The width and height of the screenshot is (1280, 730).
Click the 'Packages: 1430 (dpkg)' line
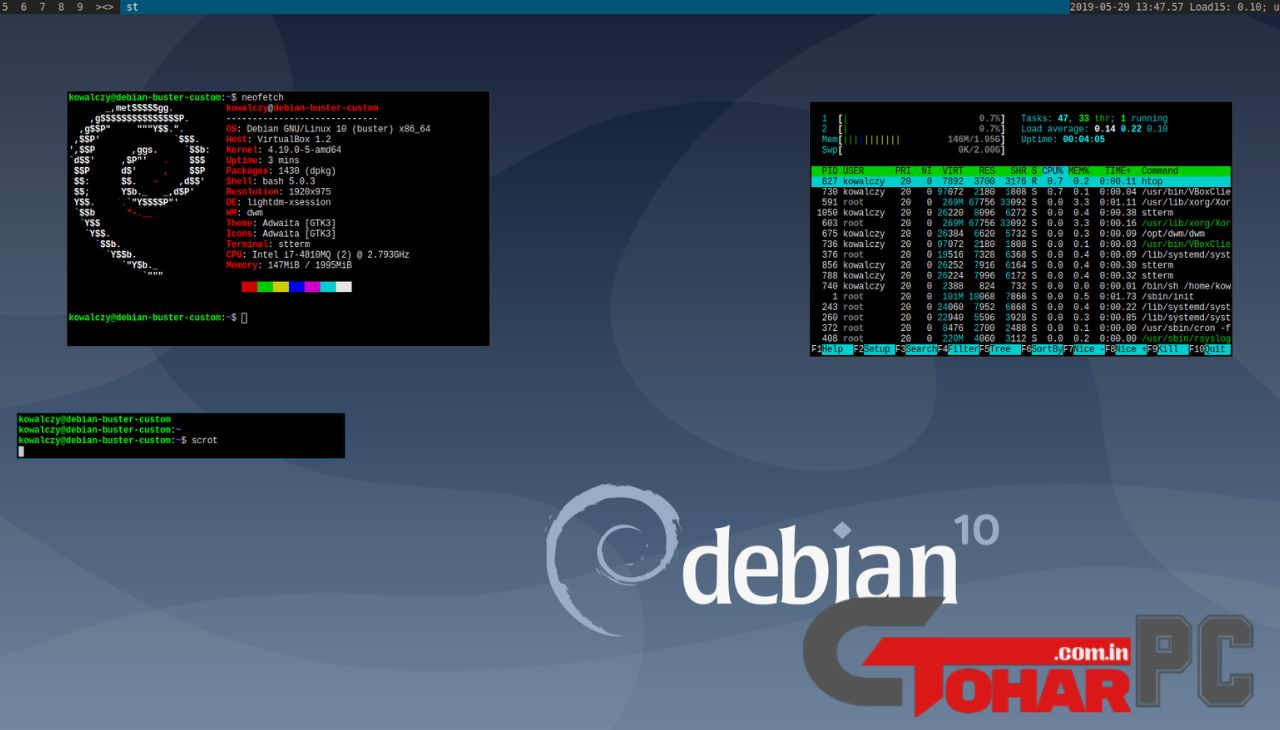pyautogui.click(x=279, y=171)
